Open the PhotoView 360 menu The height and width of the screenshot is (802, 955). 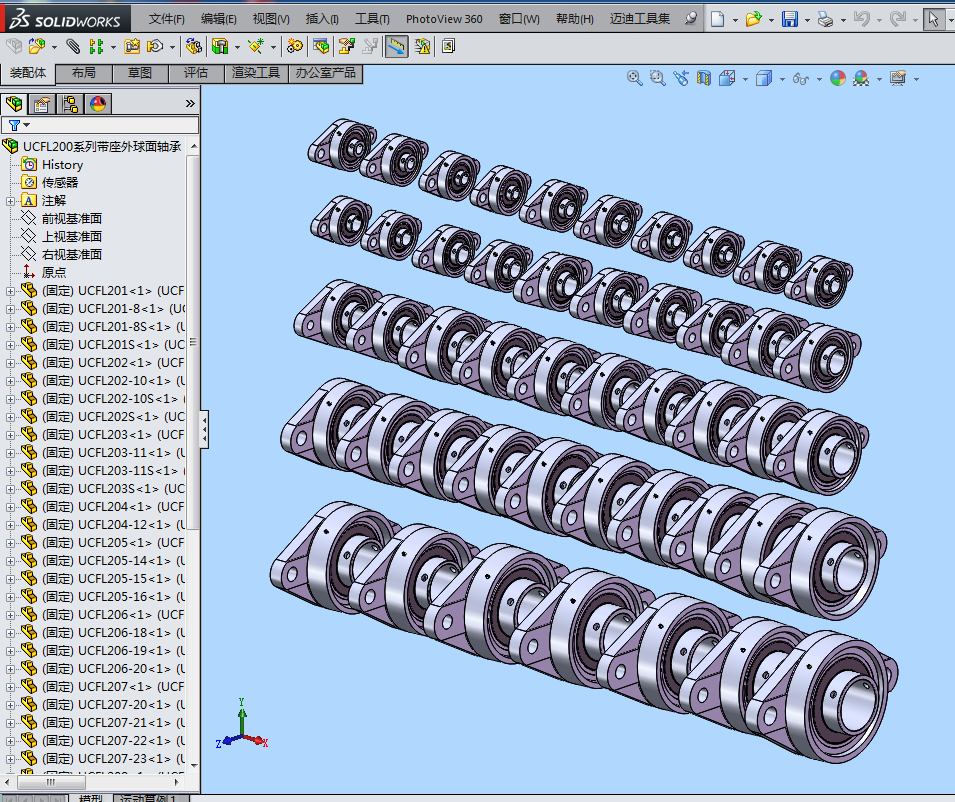pos(444,19)
